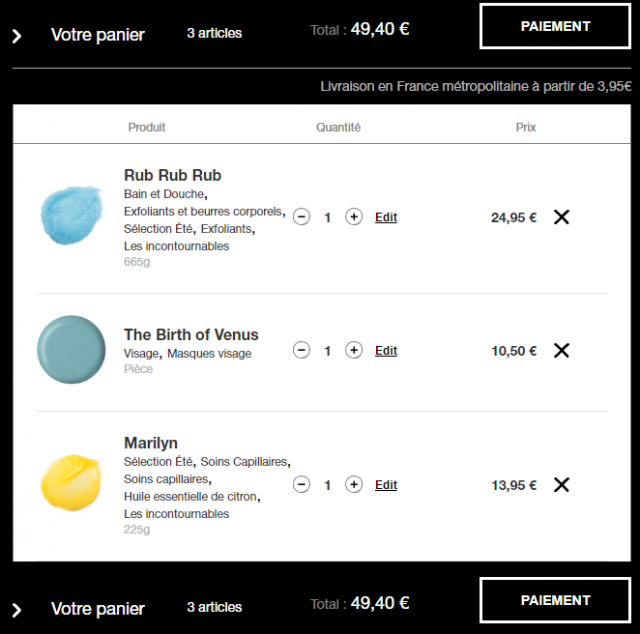Viewport: 640px width, 634px height.
Task: Decrease quantity of Rub Rub Rub
Action: pyautogui.click(x=301, y=217)
